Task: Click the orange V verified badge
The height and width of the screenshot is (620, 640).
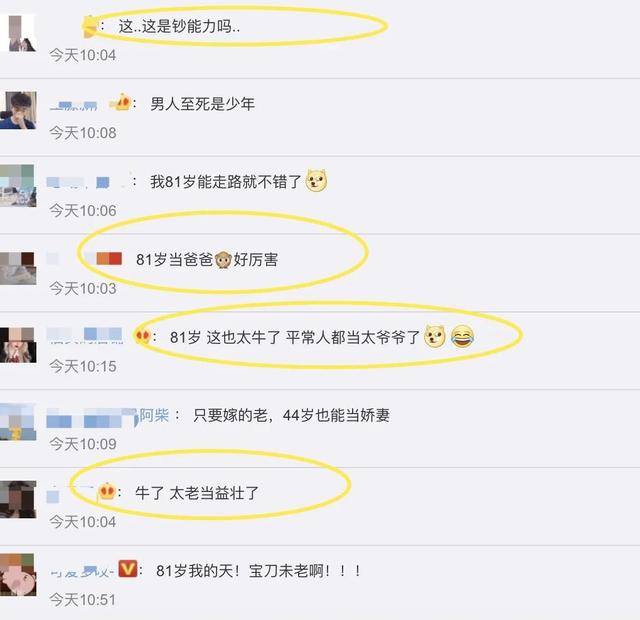Action: click(x=128, y=569)
